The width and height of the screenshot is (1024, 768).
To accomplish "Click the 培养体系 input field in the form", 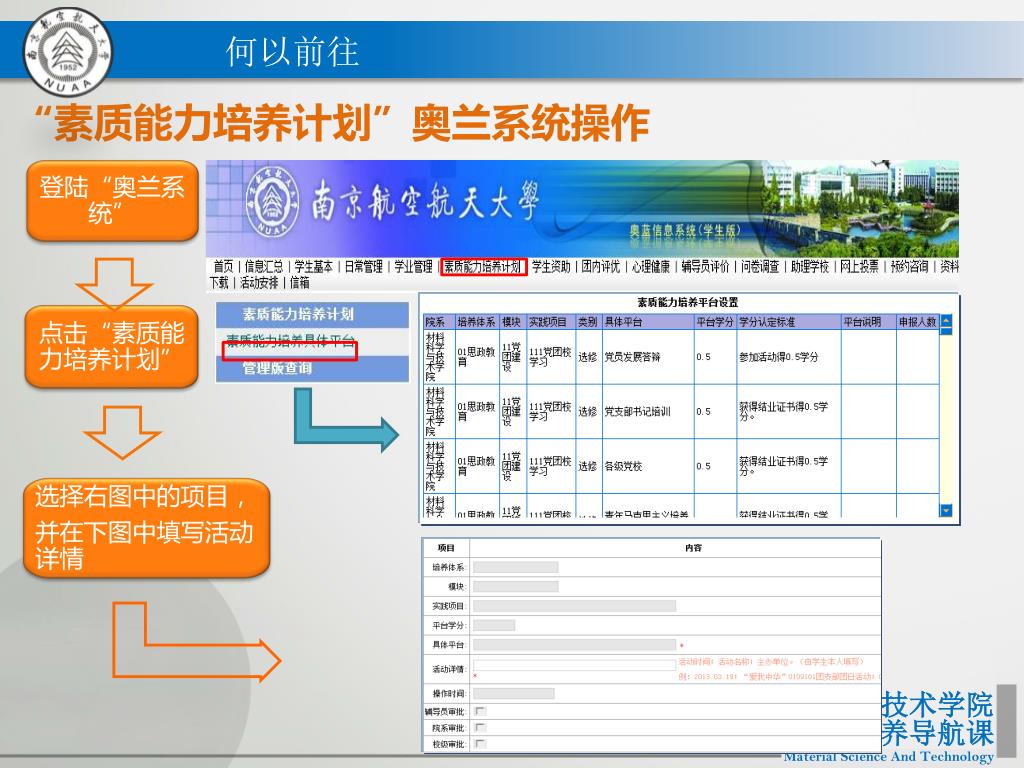I will click(x=516, y=567).
